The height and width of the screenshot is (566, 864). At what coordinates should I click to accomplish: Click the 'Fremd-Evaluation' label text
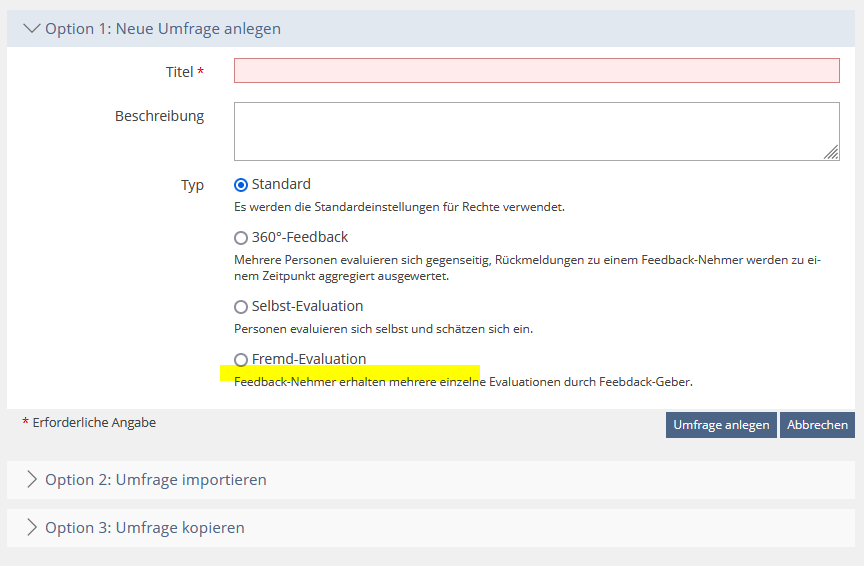coord(309,359)
